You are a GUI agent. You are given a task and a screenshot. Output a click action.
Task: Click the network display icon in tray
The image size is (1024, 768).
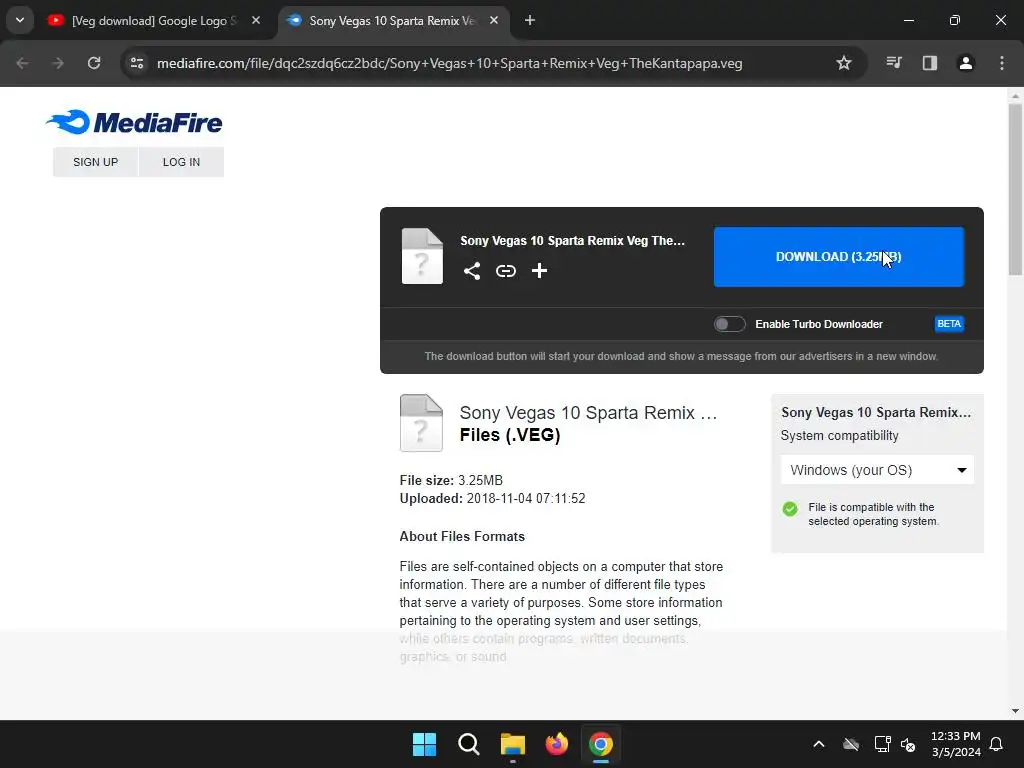pos(882,744)
